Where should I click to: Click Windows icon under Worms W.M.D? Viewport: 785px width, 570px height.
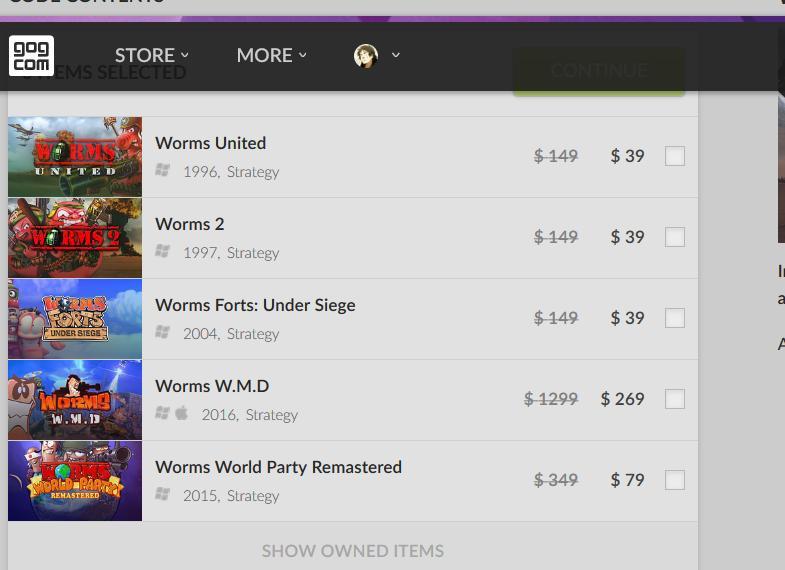click(x=162, y=413)
